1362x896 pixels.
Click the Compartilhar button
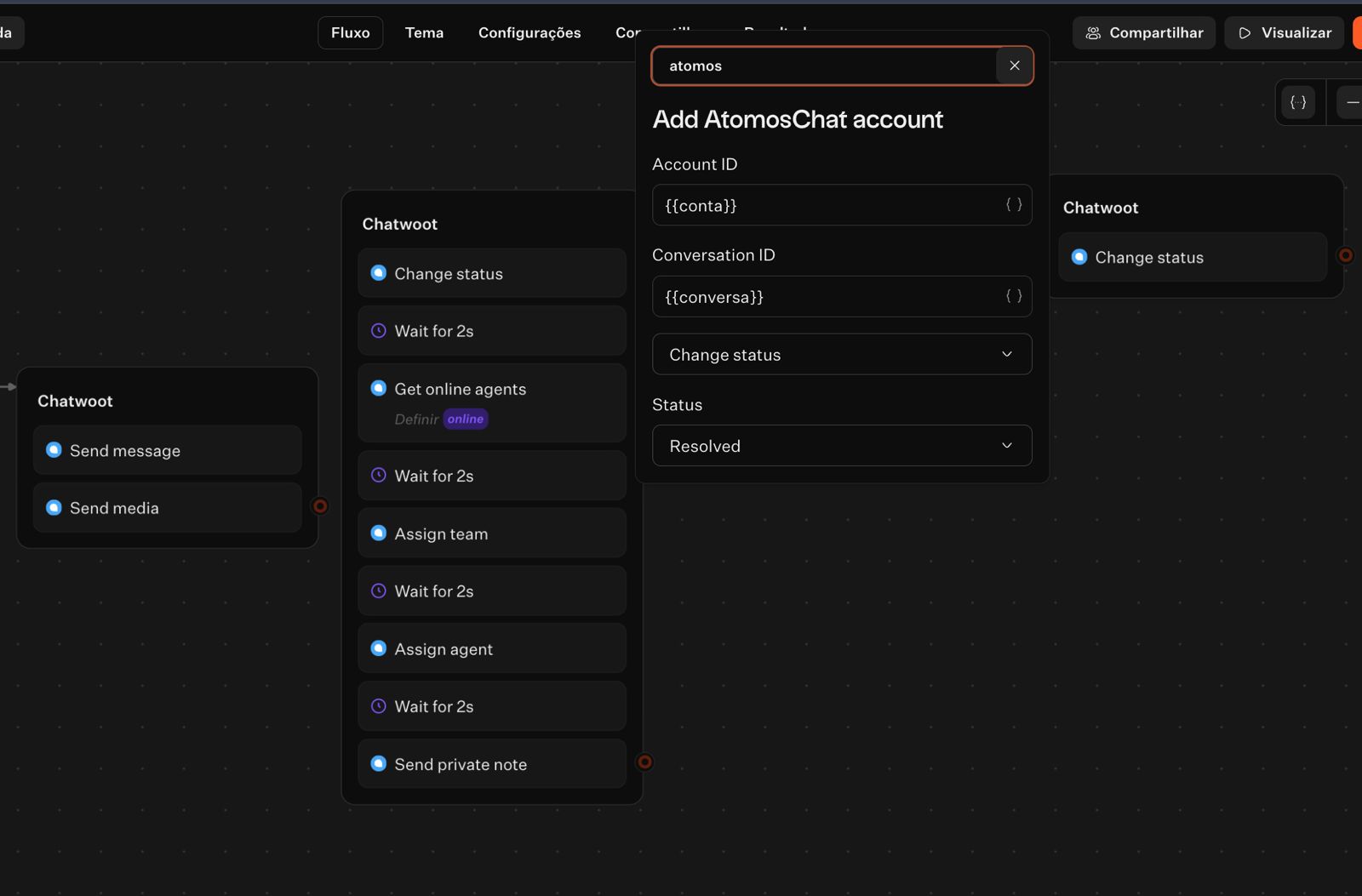[x=1143, y=33]
